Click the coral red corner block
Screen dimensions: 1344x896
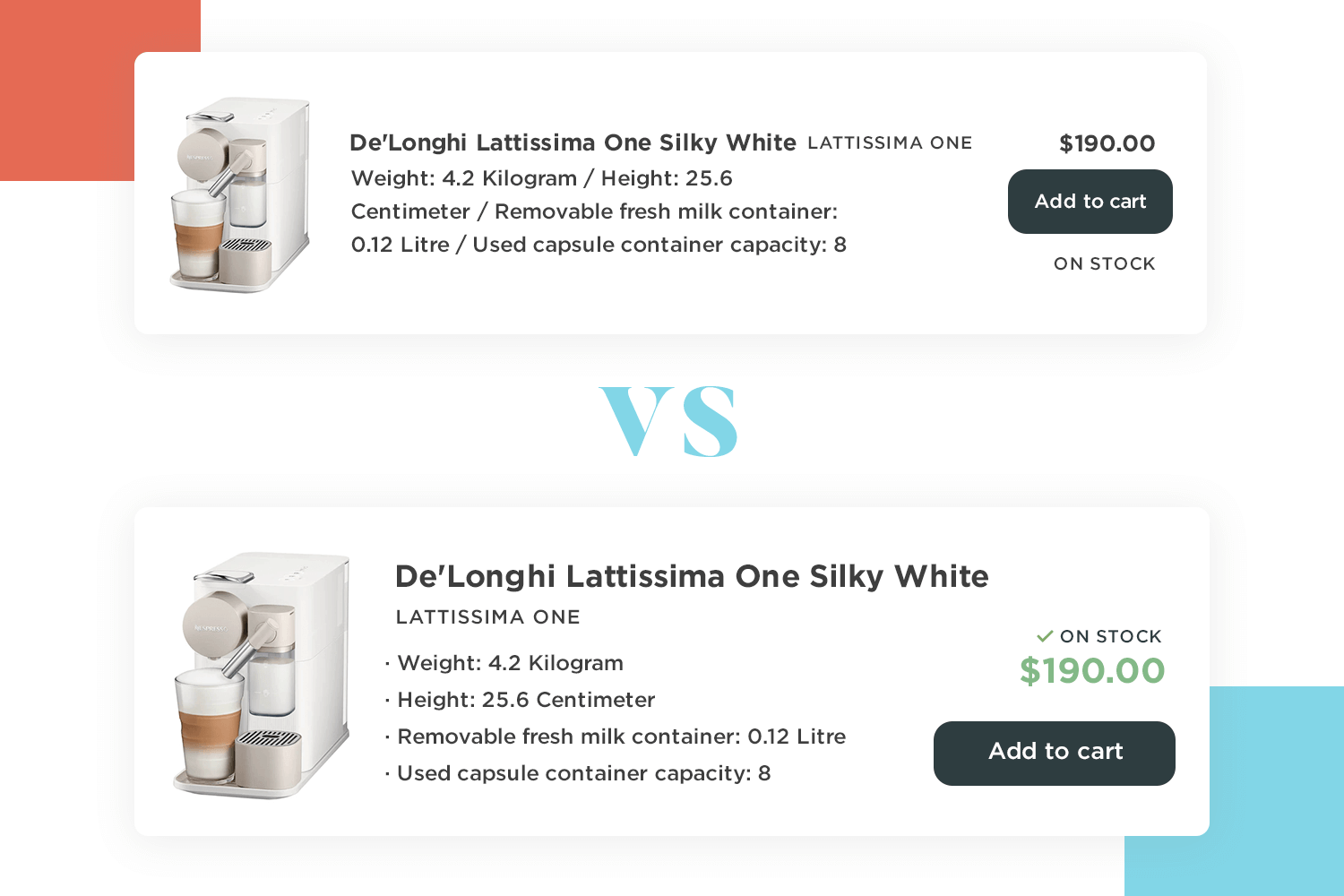[67, 90]
